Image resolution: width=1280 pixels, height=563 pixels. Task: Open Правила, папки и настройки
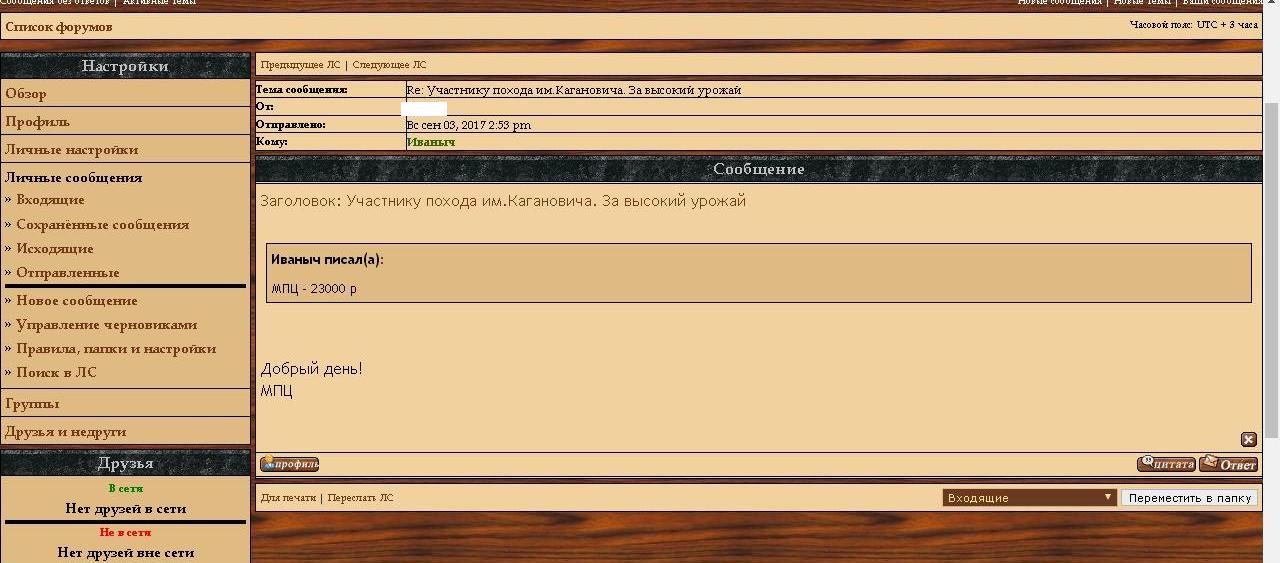116,349
